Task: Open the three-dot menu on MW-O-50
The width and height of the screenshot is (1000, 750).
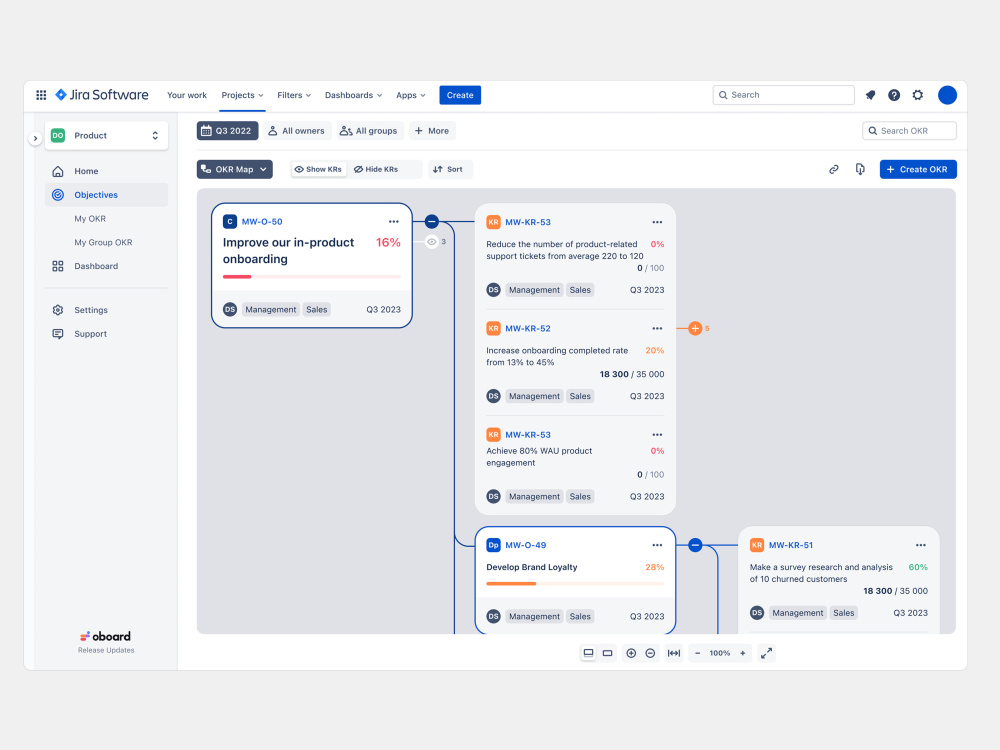Action: (393, 221)
